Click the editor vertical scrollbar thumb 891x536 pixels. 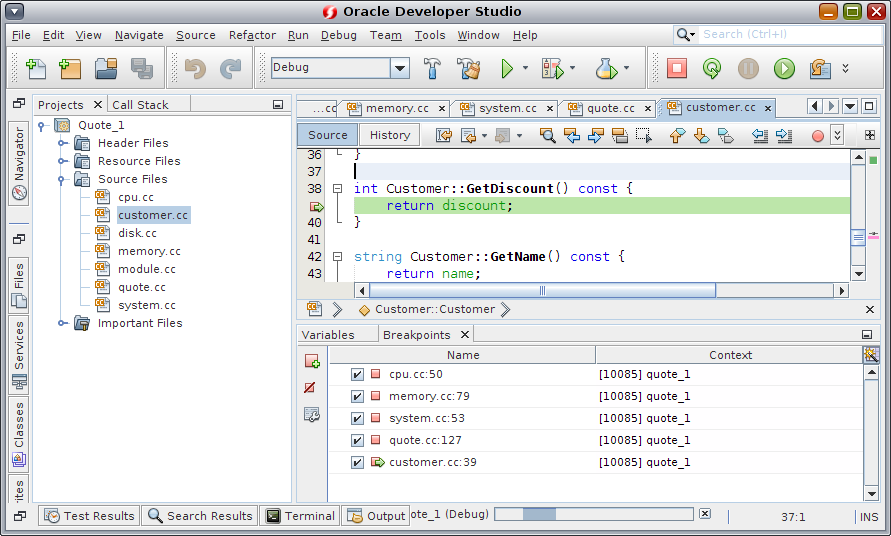[x=858, y=238]
